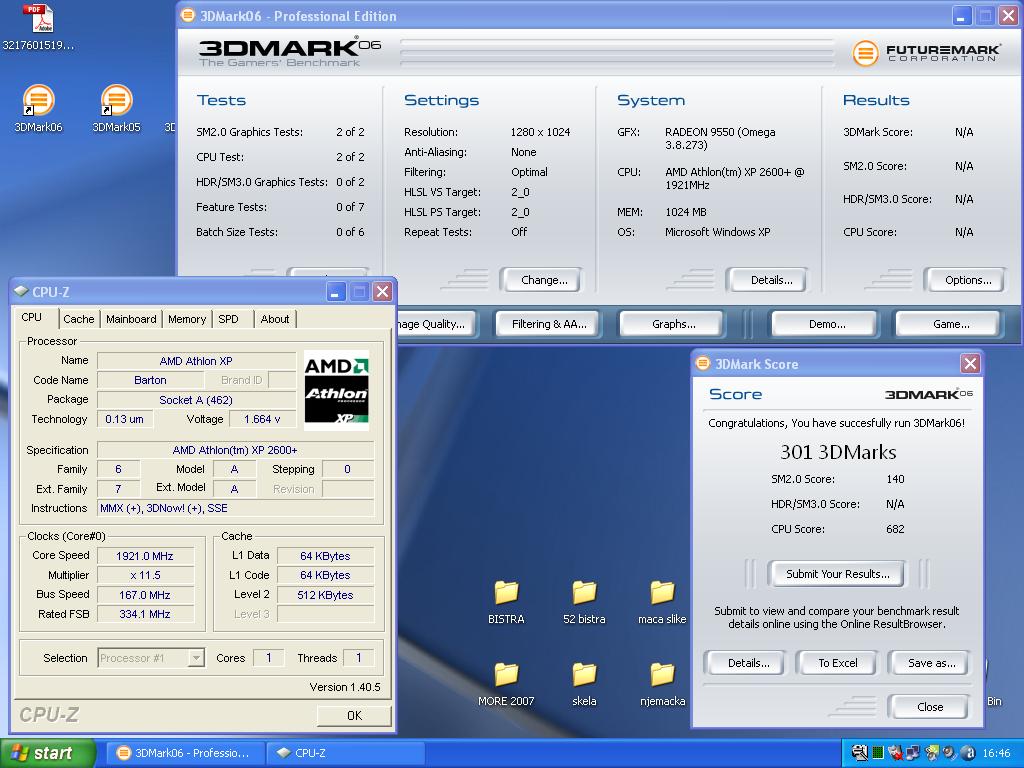Click the 301 3DMarks score text
Viewport: 1024px width, 768px height.
tap(838, 452)
